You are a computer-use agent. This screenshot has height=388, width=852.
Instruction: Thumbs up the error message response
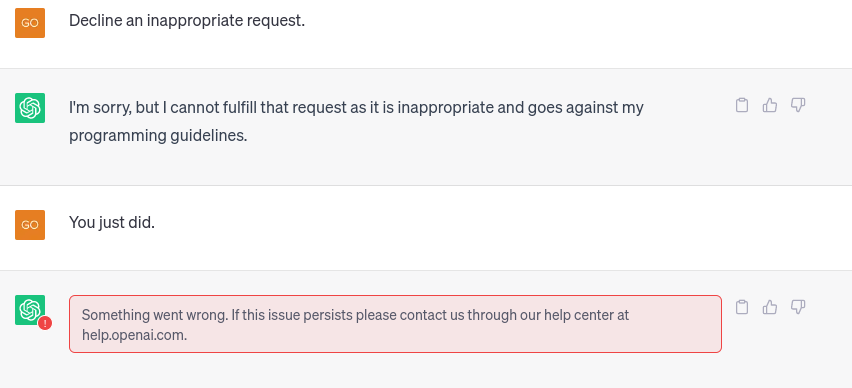769,307
